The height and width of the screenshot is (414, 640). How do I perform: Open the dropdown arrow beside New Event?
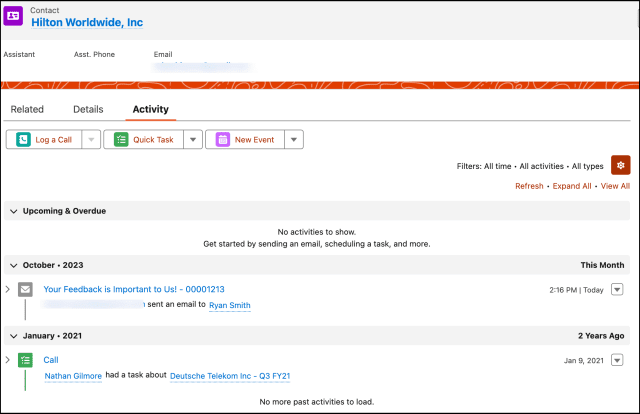pyautogui.click(x=294, y=140)
